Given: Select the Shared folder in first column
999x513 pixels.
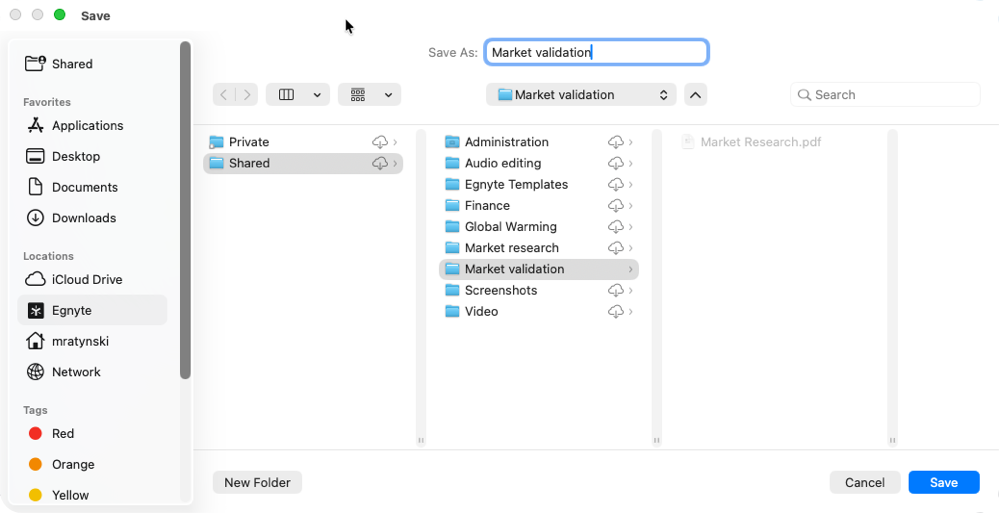Looking at the screenshot, I should click(x=303, y=163).
